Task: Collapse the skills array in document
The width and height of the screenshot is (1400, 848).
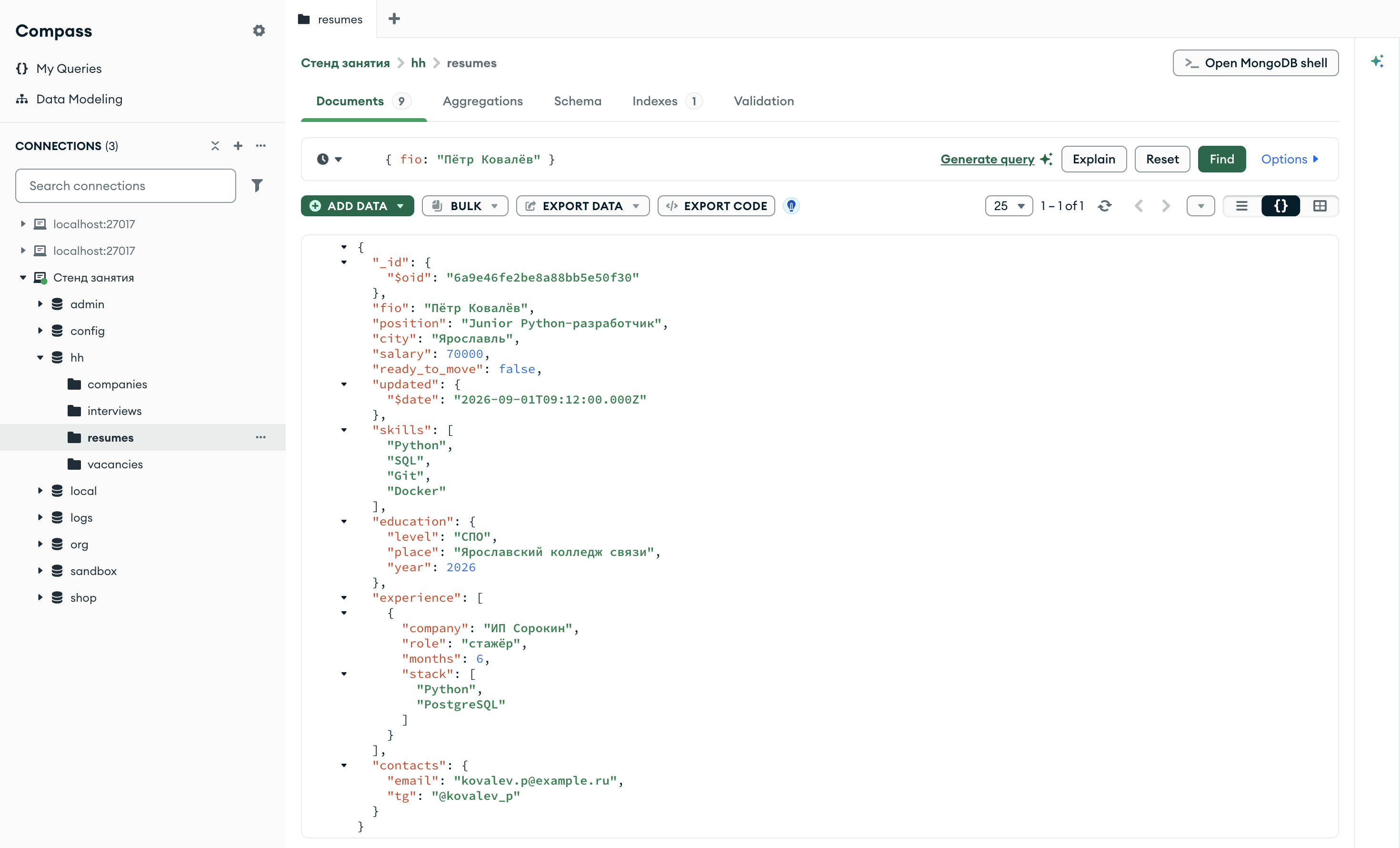Action: [x=344, y=430]
